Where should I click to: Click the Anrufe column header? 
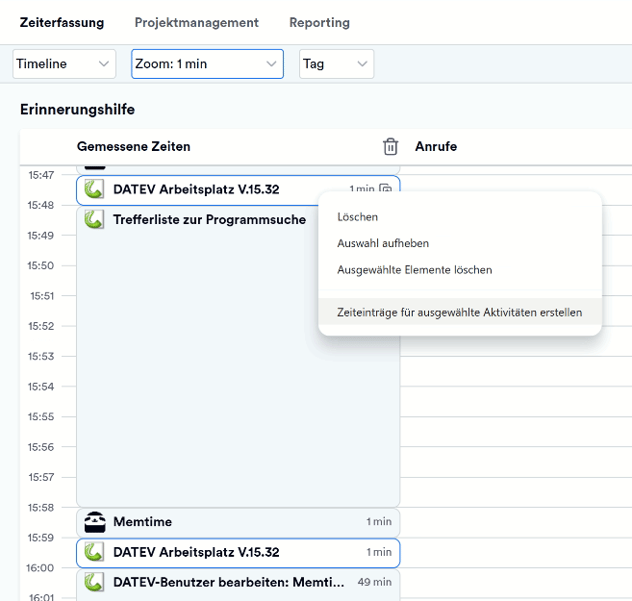[436, 147]
